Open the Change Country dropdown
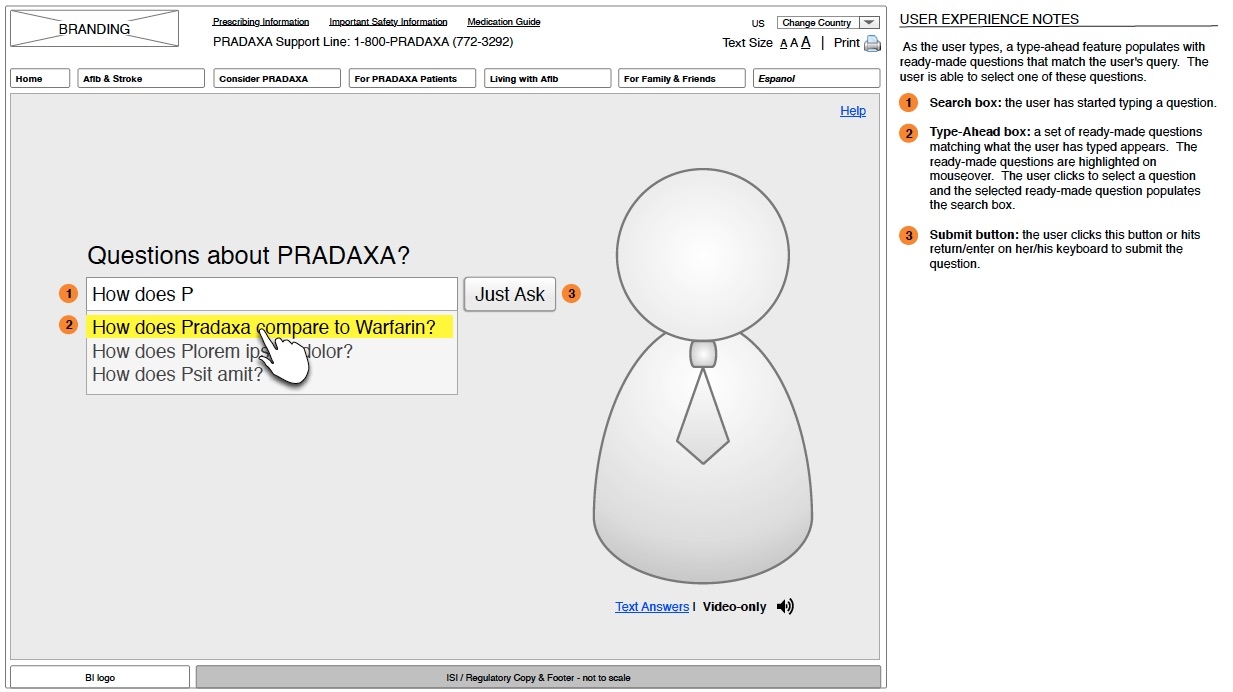Image resolution: width=1233 pixels, height=692 pixels. [x=830, y=22]
